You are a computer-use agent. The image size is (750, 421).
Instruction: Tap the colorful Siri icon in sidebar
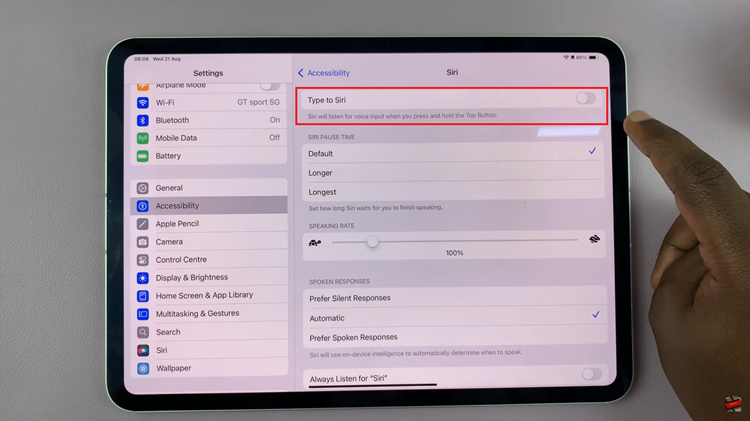pos(143,350)
